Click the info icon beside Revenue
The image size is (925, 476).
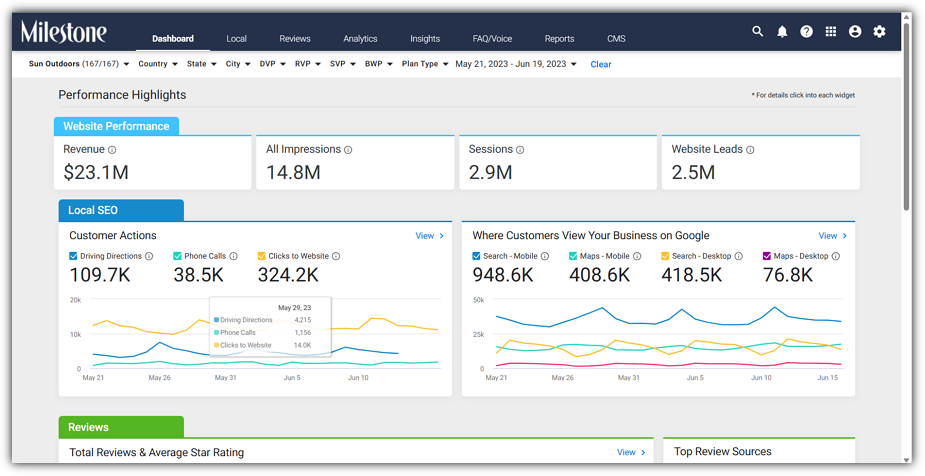112,150
